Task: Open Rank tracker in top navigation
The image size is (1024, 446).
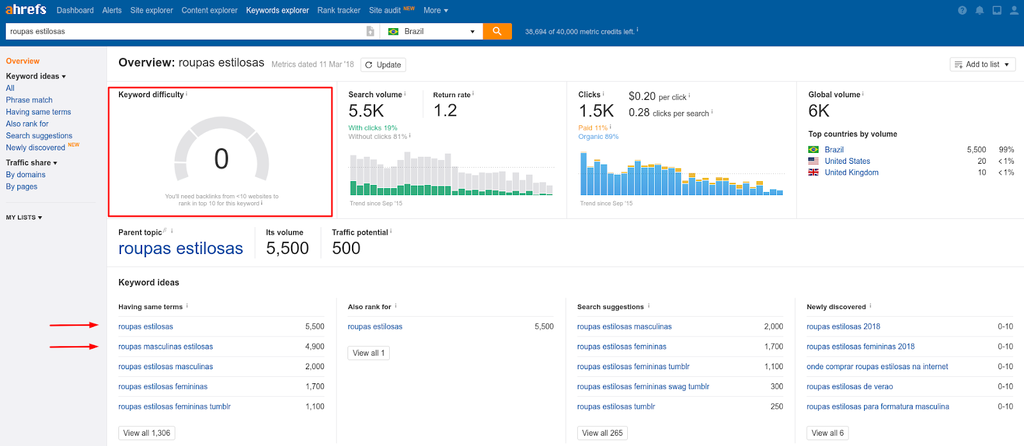Action: tap(339, 10)
